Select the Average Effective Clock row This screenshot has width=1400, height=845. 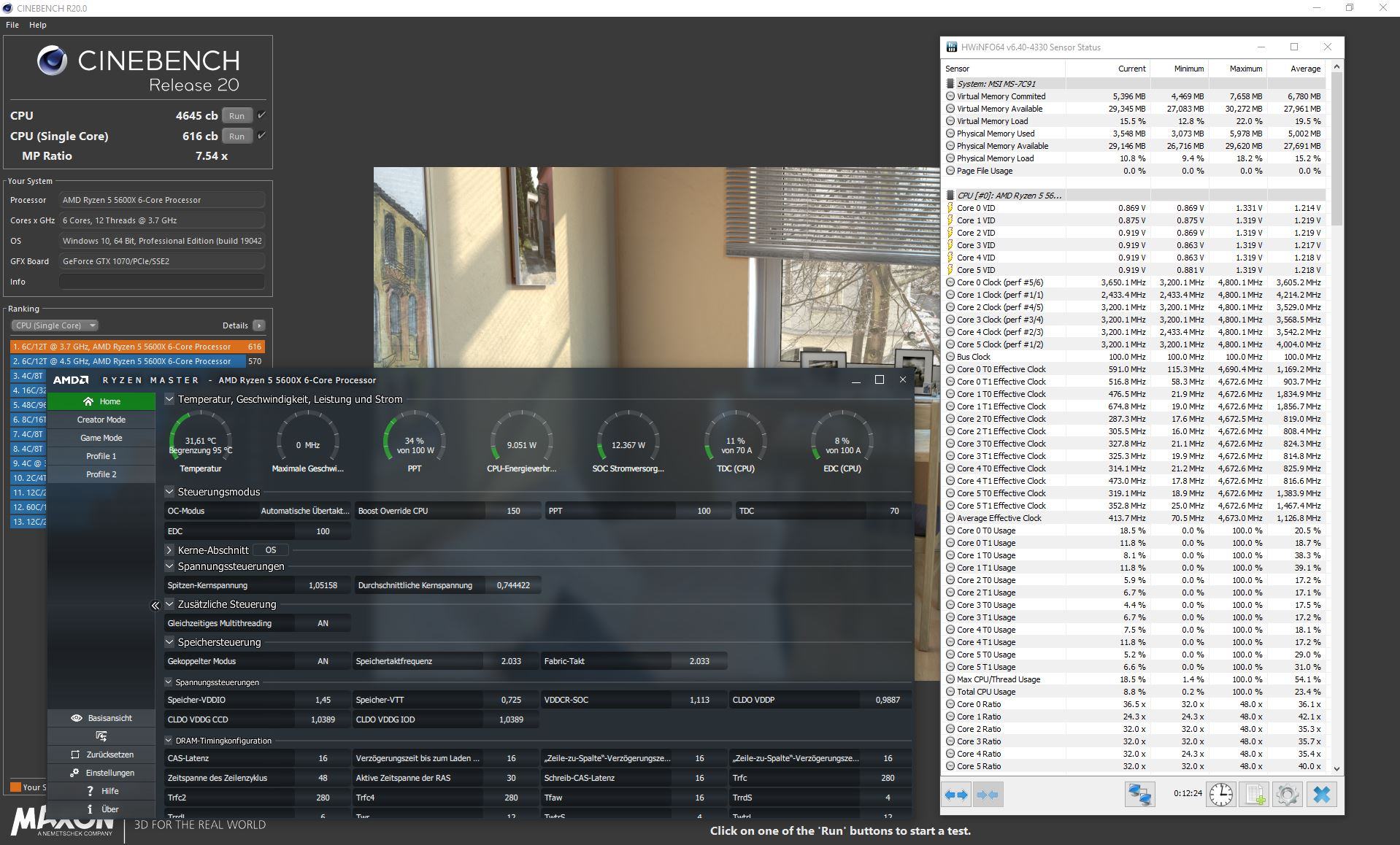pos(1134,518)
